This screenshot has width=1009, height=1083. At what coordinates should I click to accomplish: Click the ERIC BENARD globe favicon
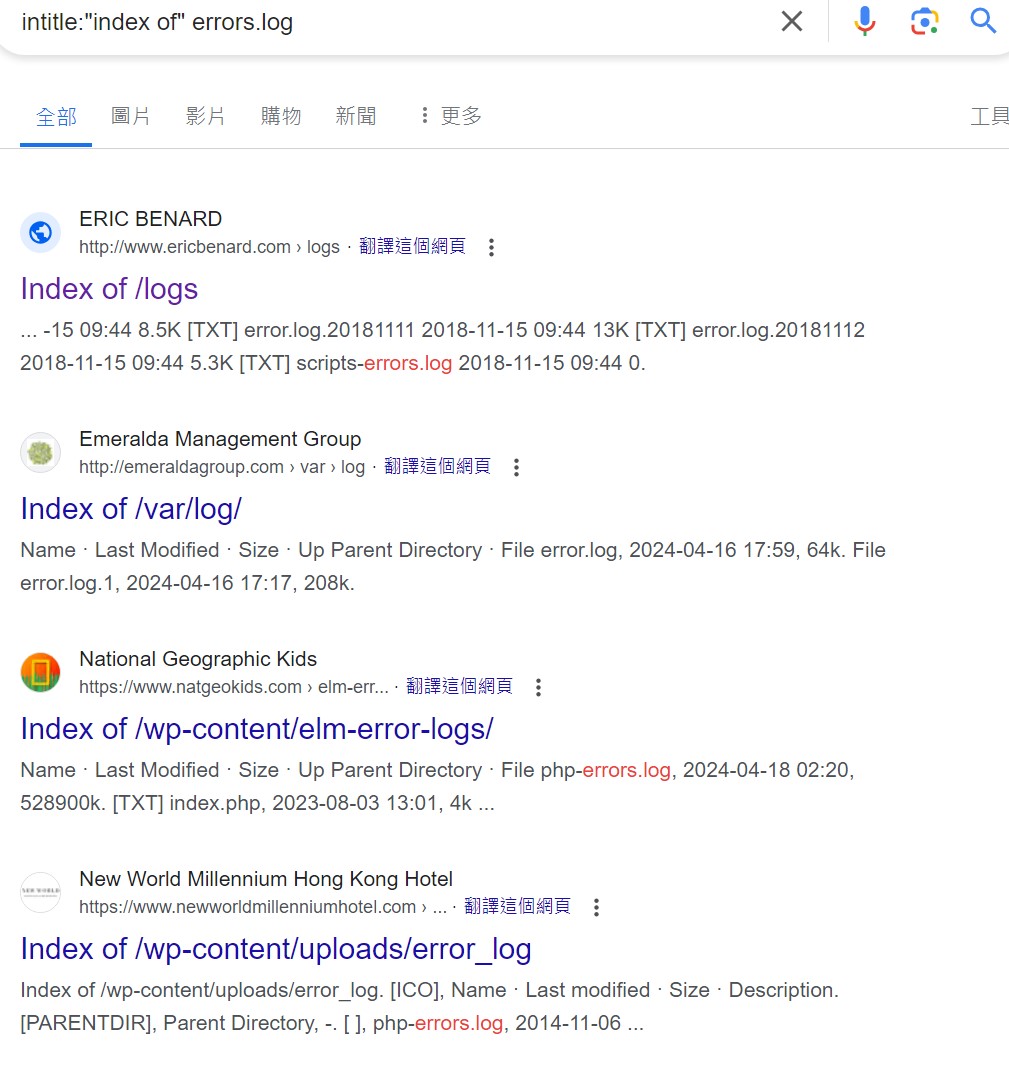(41, 233)
